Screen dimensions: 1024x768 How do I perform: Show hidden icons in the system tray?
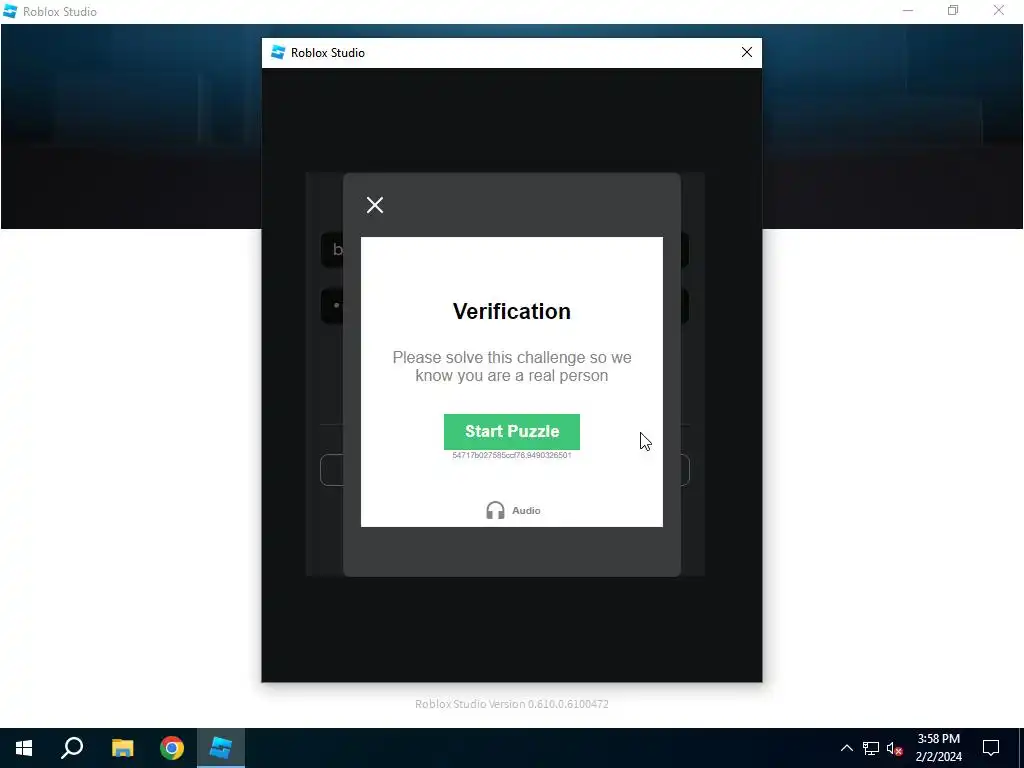(x=846, y=748)
